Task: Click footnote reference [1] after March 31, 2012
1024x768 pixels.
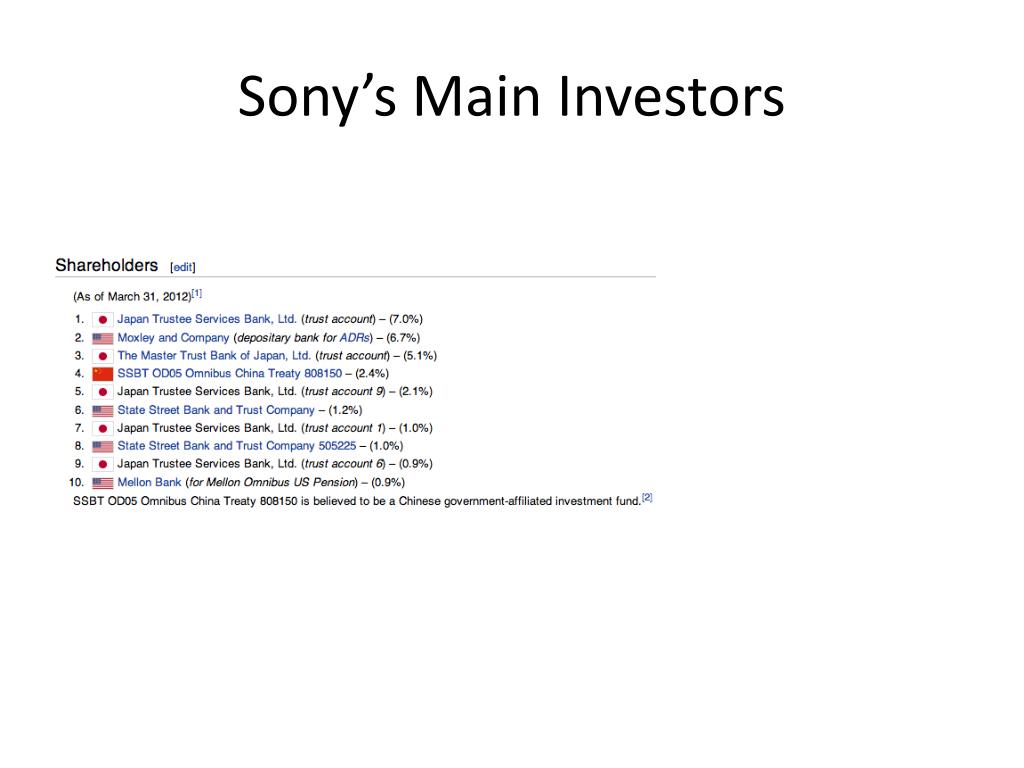Action: tap(197, 293)
